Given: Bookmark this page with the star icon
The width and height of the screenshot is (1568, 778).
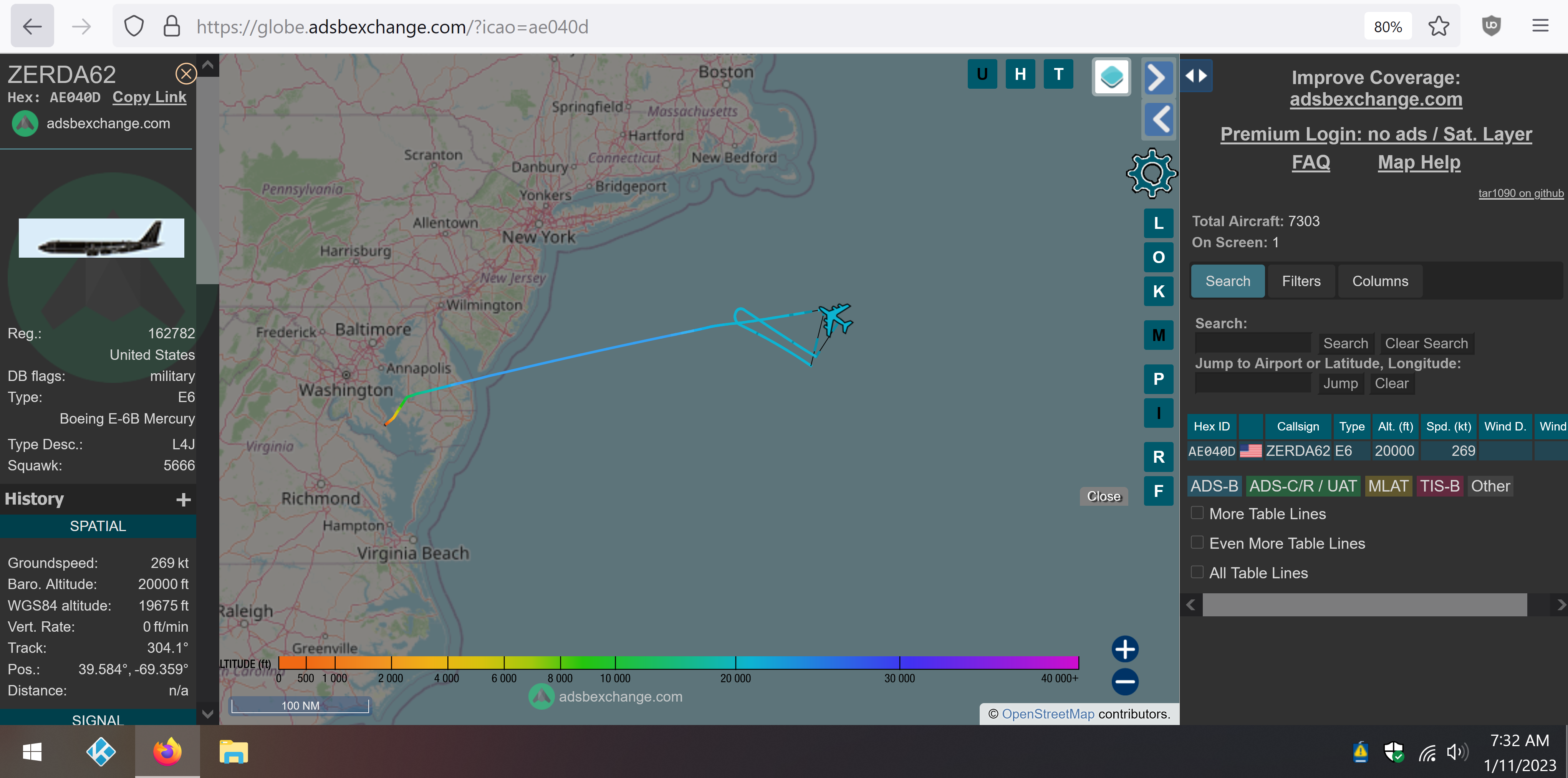Looking at the screenshot, I should (1438, 26).
